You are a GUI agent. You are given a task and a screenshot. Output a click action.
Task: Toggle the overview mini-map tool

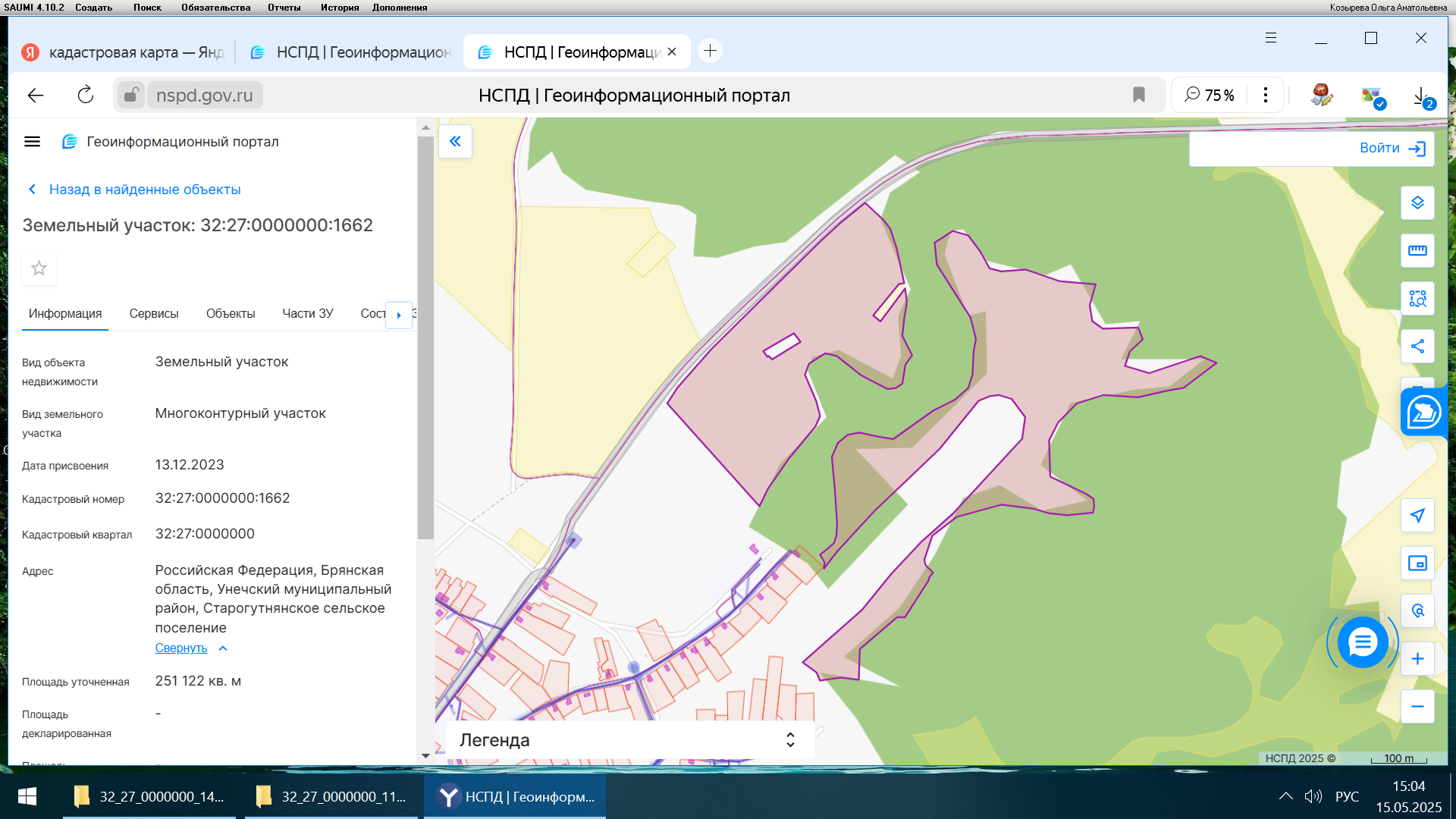[1417, 563]
